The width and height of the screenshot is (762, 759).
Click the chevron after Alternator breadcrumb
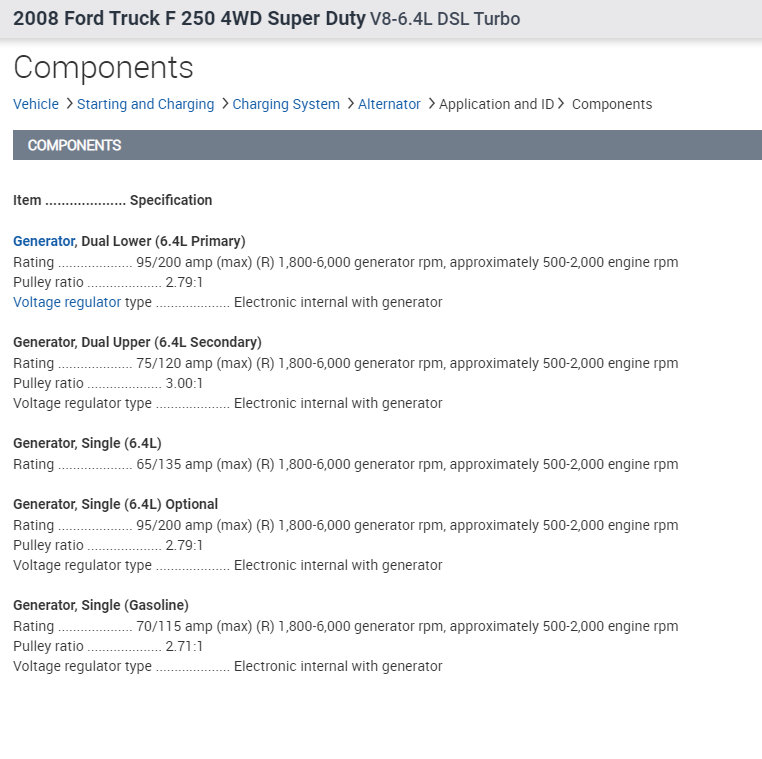tap(431, 103)
